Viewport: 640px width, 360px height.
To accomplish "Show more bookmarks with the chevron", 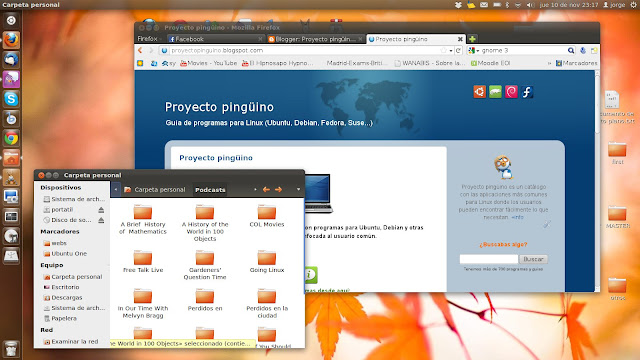I will point(549,63).
